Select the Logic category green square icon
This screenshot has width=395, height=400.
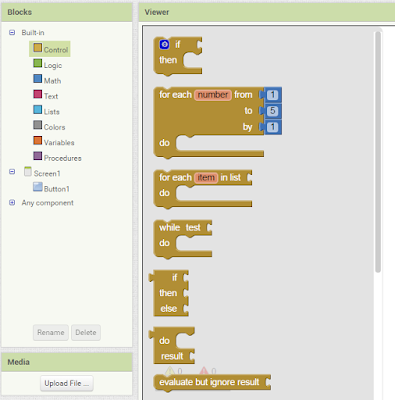(38, 63)
